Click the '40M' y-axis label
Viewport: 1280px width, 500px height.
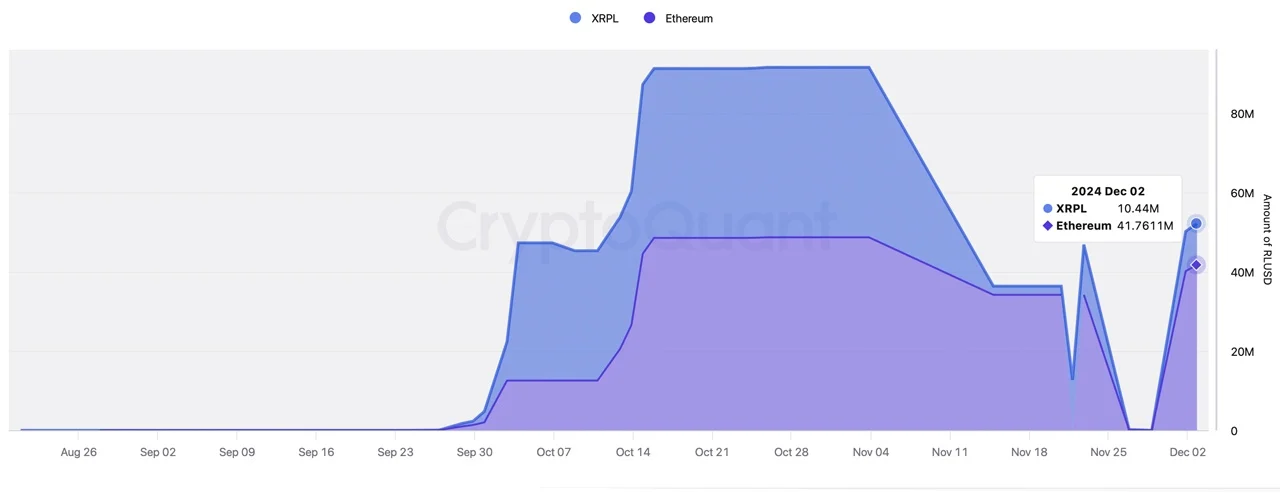coord(1242,273)
